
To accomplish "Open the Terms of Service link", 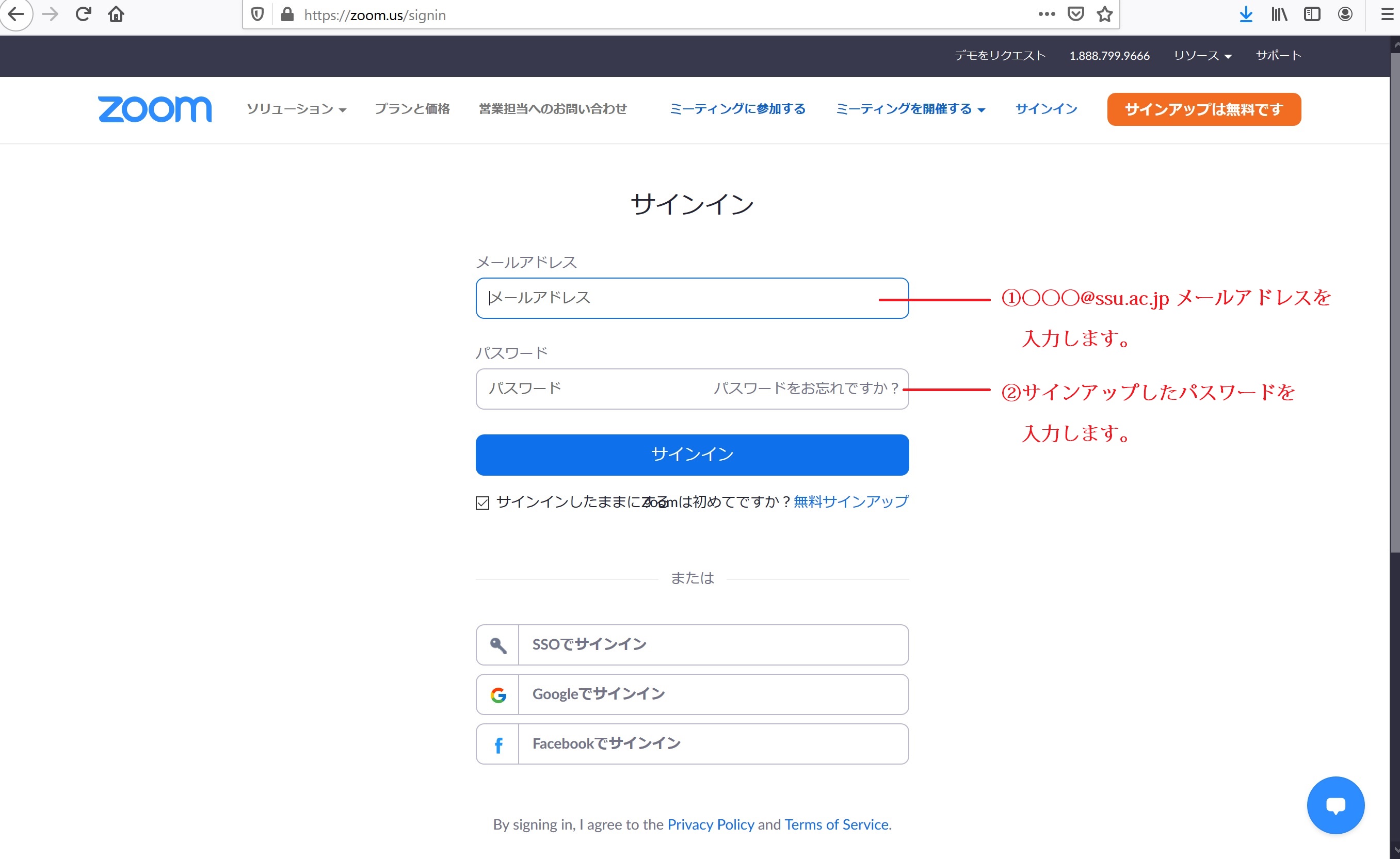I will (x=836, y=824).
